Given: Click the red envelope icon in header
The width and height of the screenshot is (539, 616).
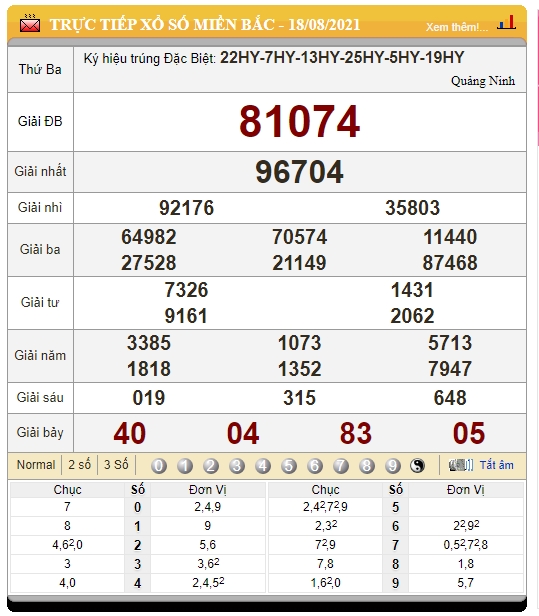Looking at the screenshot, I should (30, 24).
